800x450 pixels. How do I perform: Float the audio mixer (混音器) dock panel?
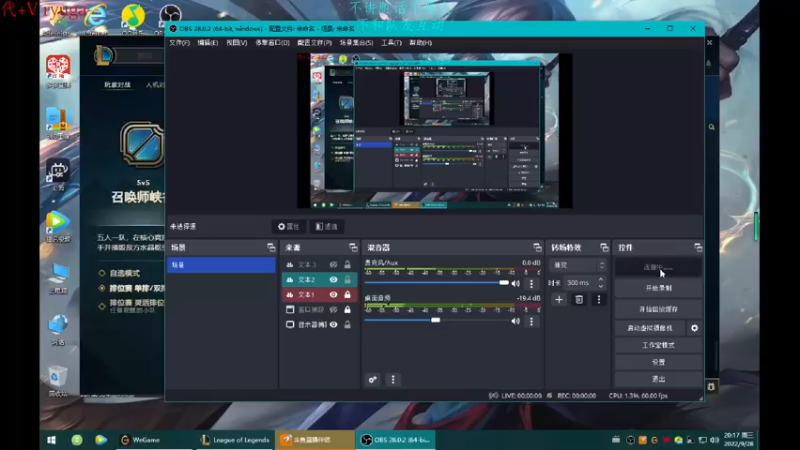click(537, 247)
